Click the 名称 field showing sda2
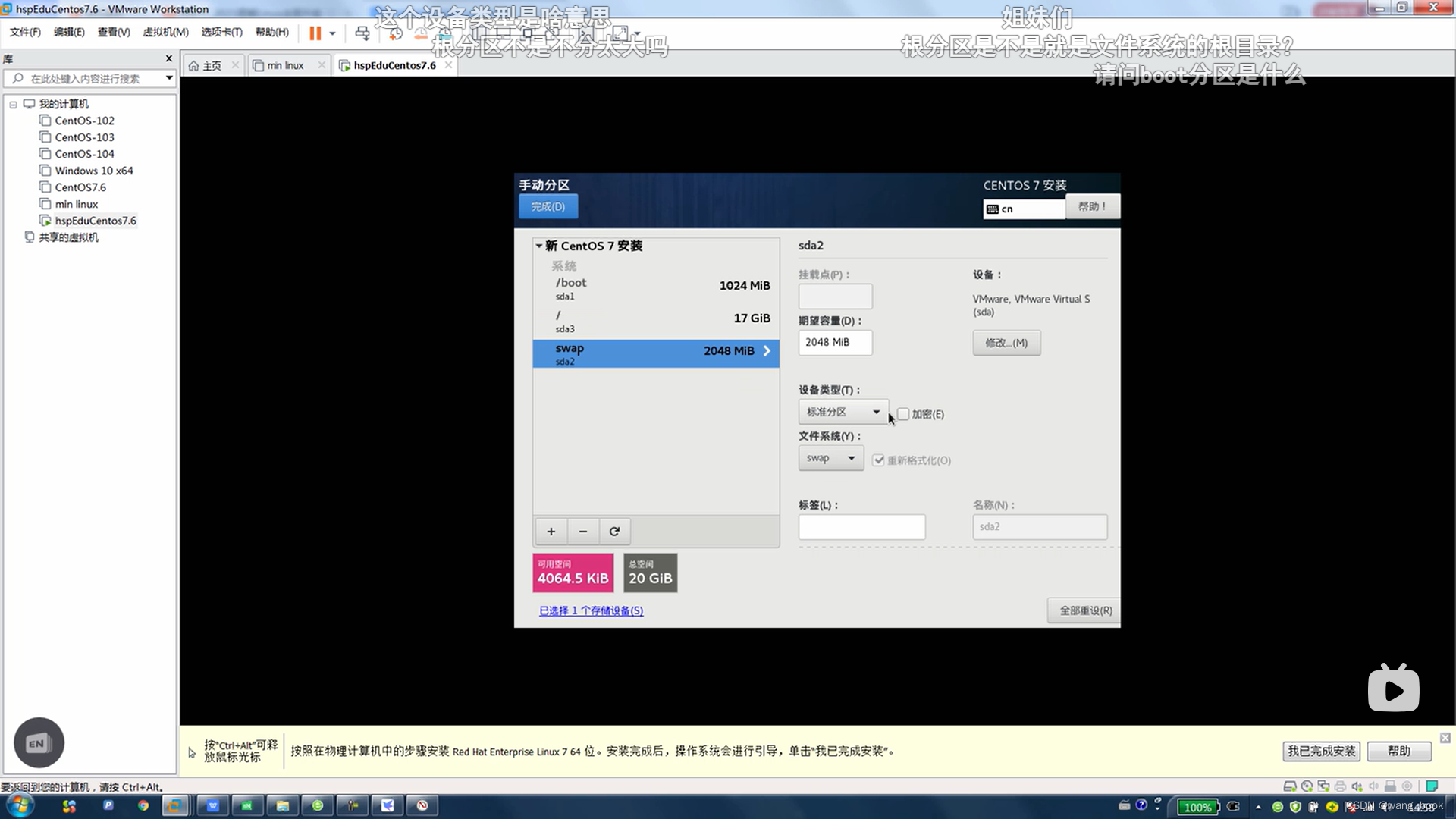Screen dimensions: 1456x819 1040,526
